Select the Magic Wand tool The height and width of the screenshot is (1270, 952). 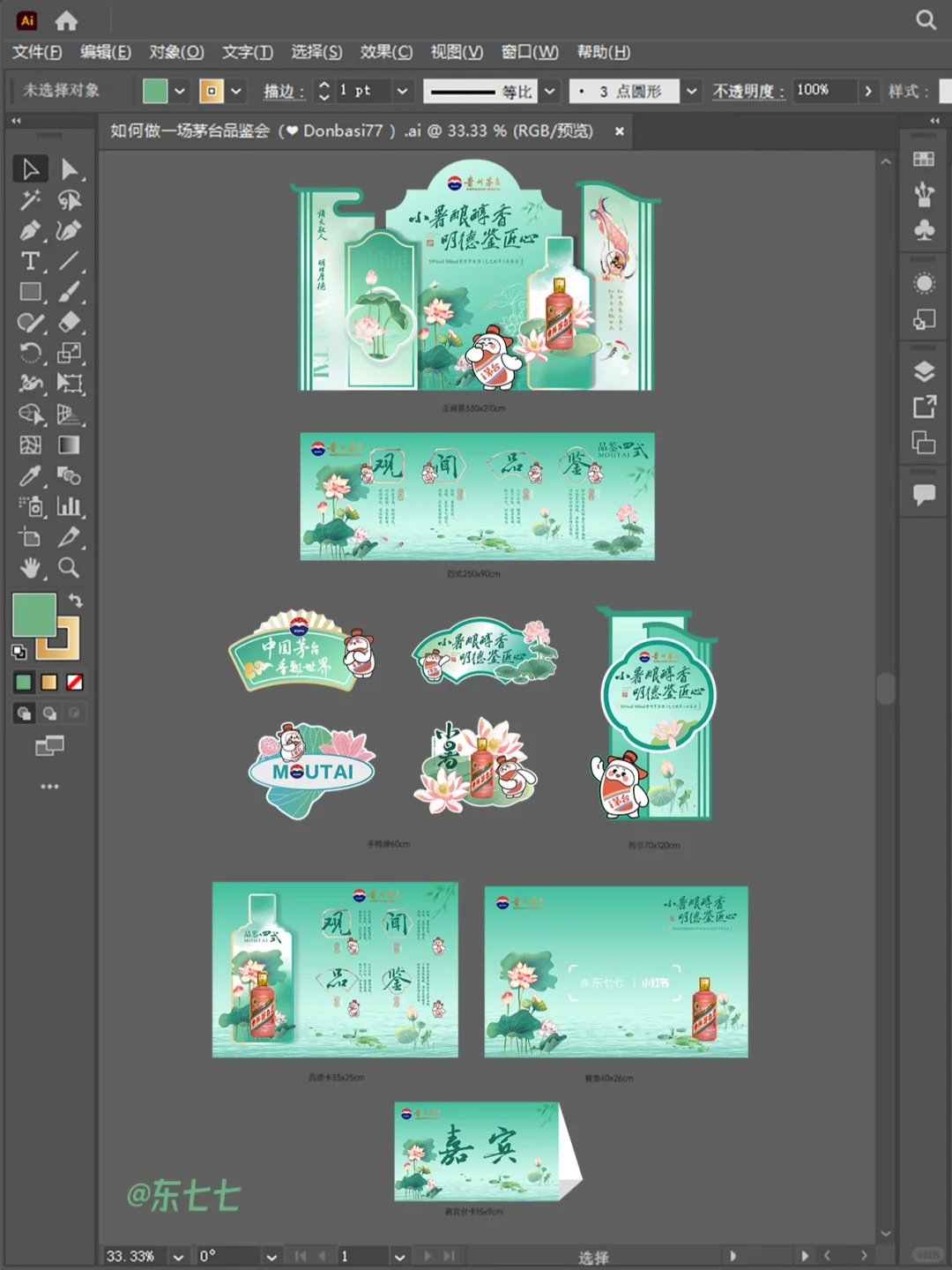tap(30, 200)
